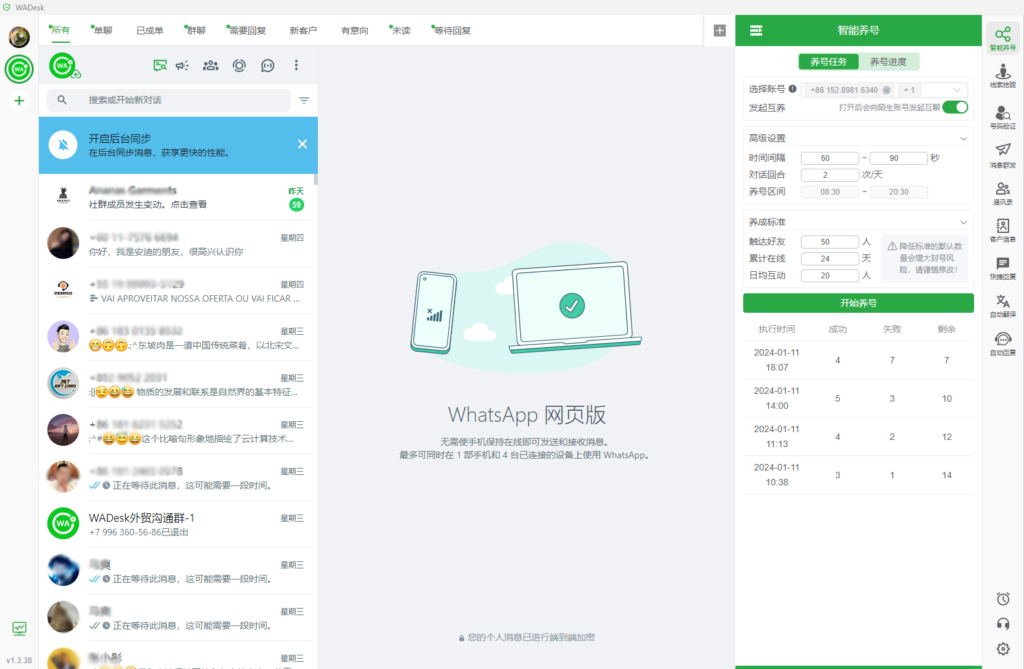Click the 对话回合 field showing 2
This screenshot has height=669, width=1024.
829,175
